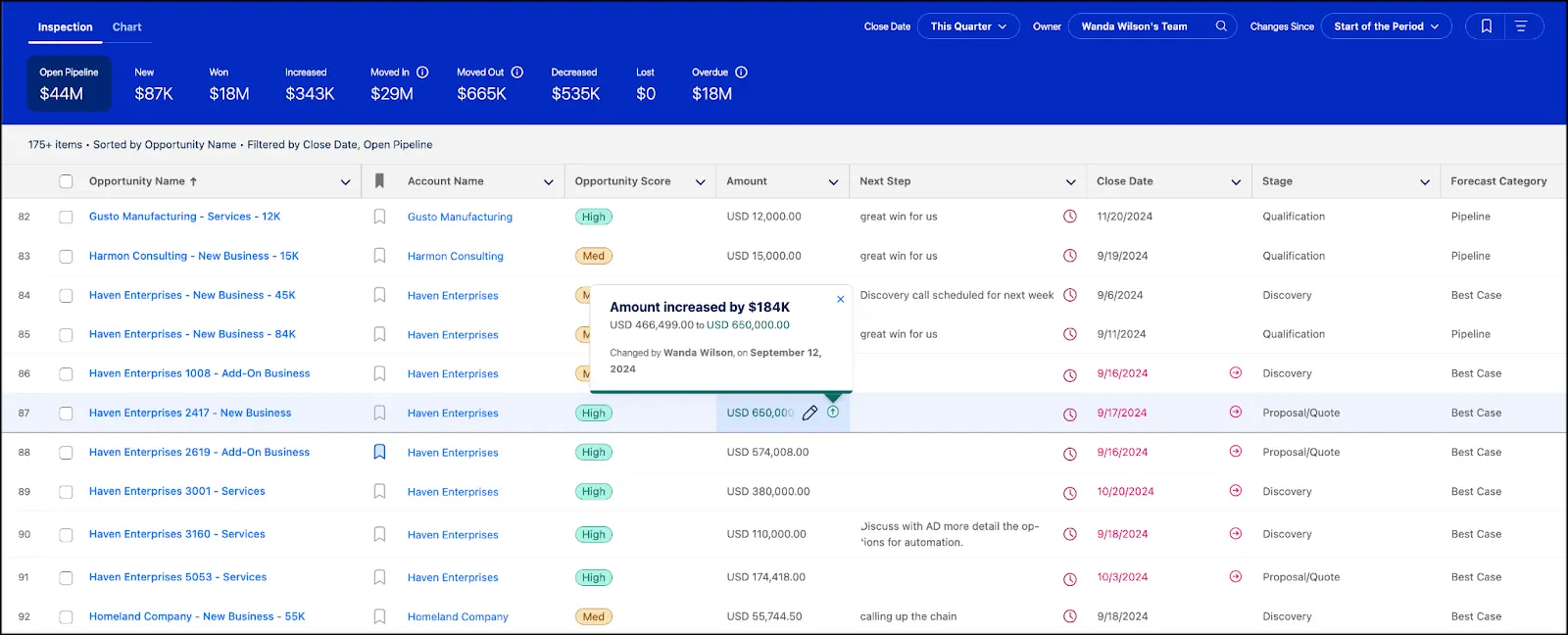The image size is (1568, 635).
Task: Click pushed-date arrow icon beside 9/18/2024 row 90
Action: click(1236, 534)
